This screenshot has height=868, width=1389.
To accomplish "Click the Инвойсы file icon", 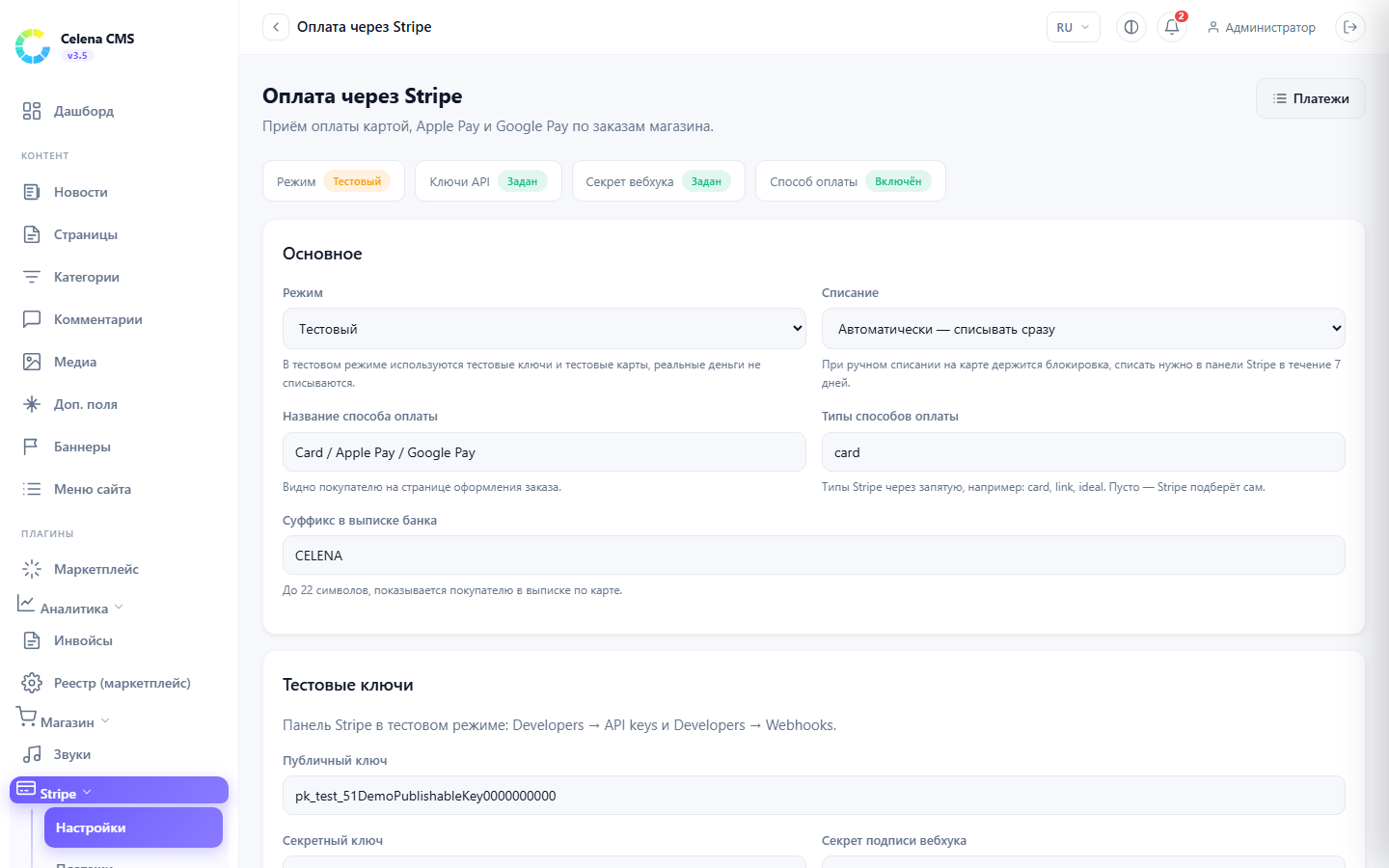I will 32,640.
